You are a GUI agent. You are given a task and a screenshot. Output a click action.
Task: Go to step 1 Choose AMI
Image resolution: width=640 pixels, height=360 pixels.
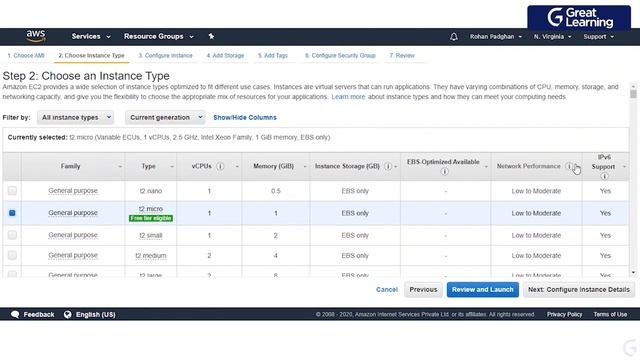click(x=26, y=56)
